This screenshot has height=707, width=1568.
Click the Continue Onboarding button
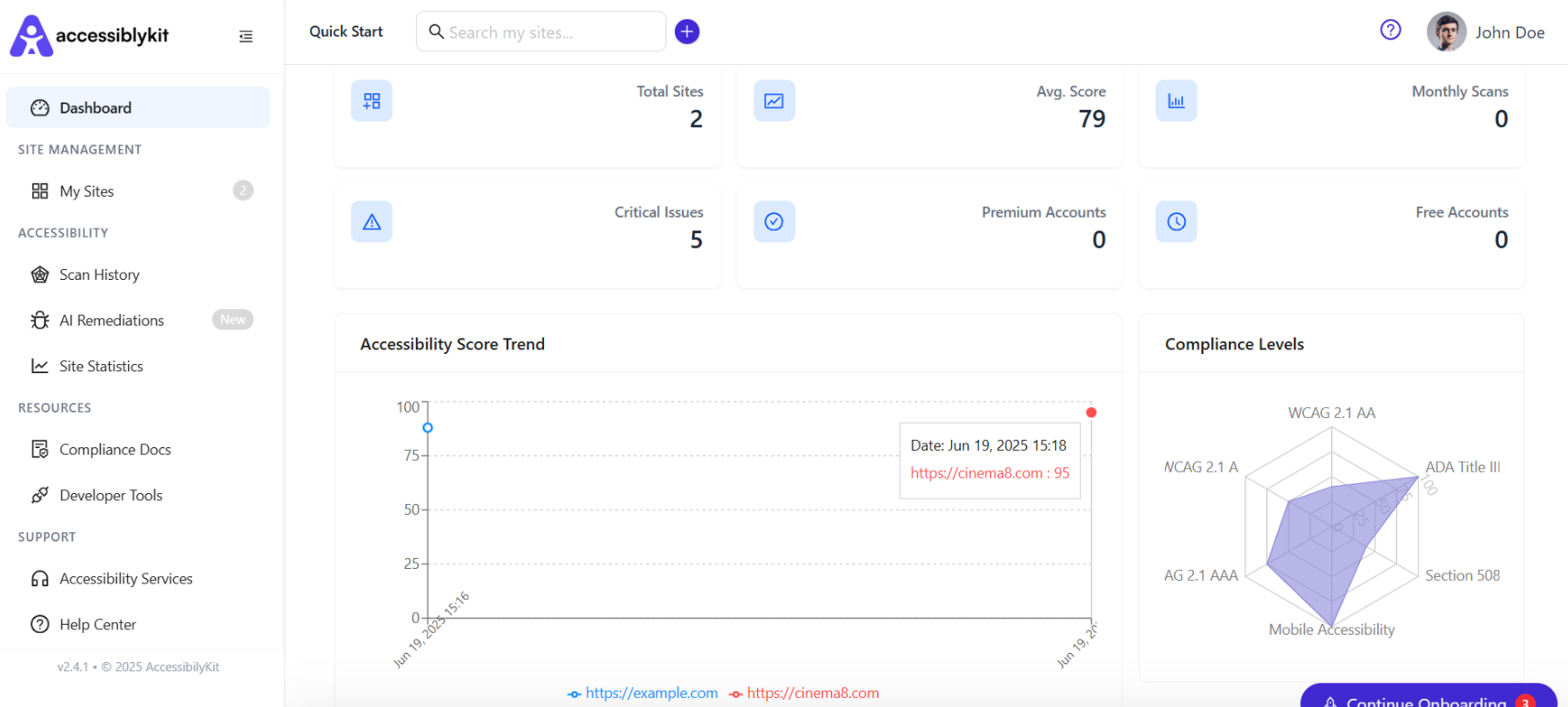pyautogui.click(x=1428, y=697)
